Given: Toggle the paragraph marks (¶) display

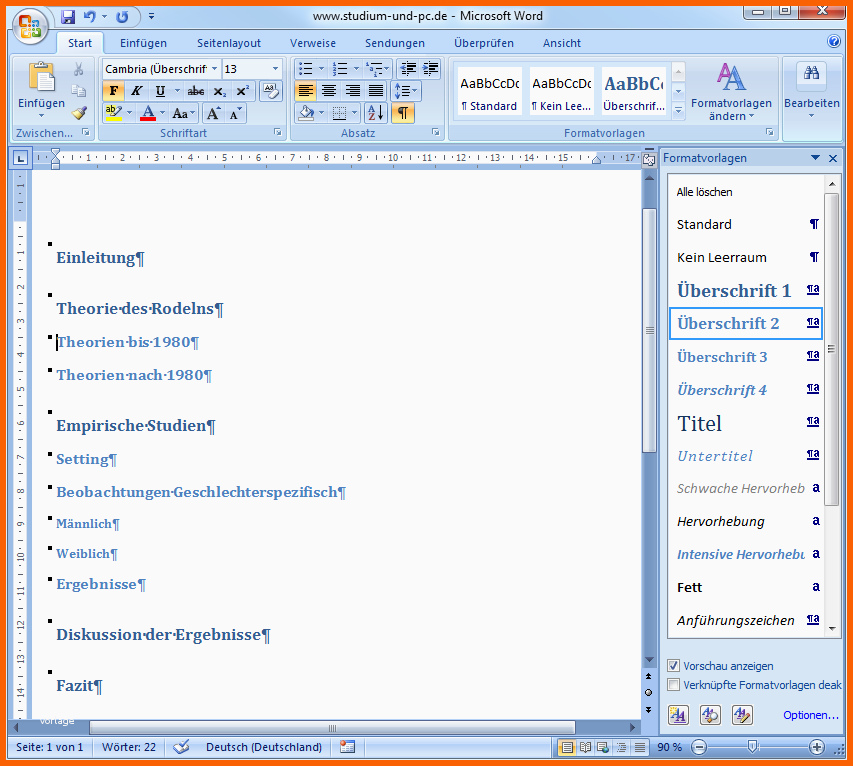Looking at the screenshot, I should [x=403, y=113].
